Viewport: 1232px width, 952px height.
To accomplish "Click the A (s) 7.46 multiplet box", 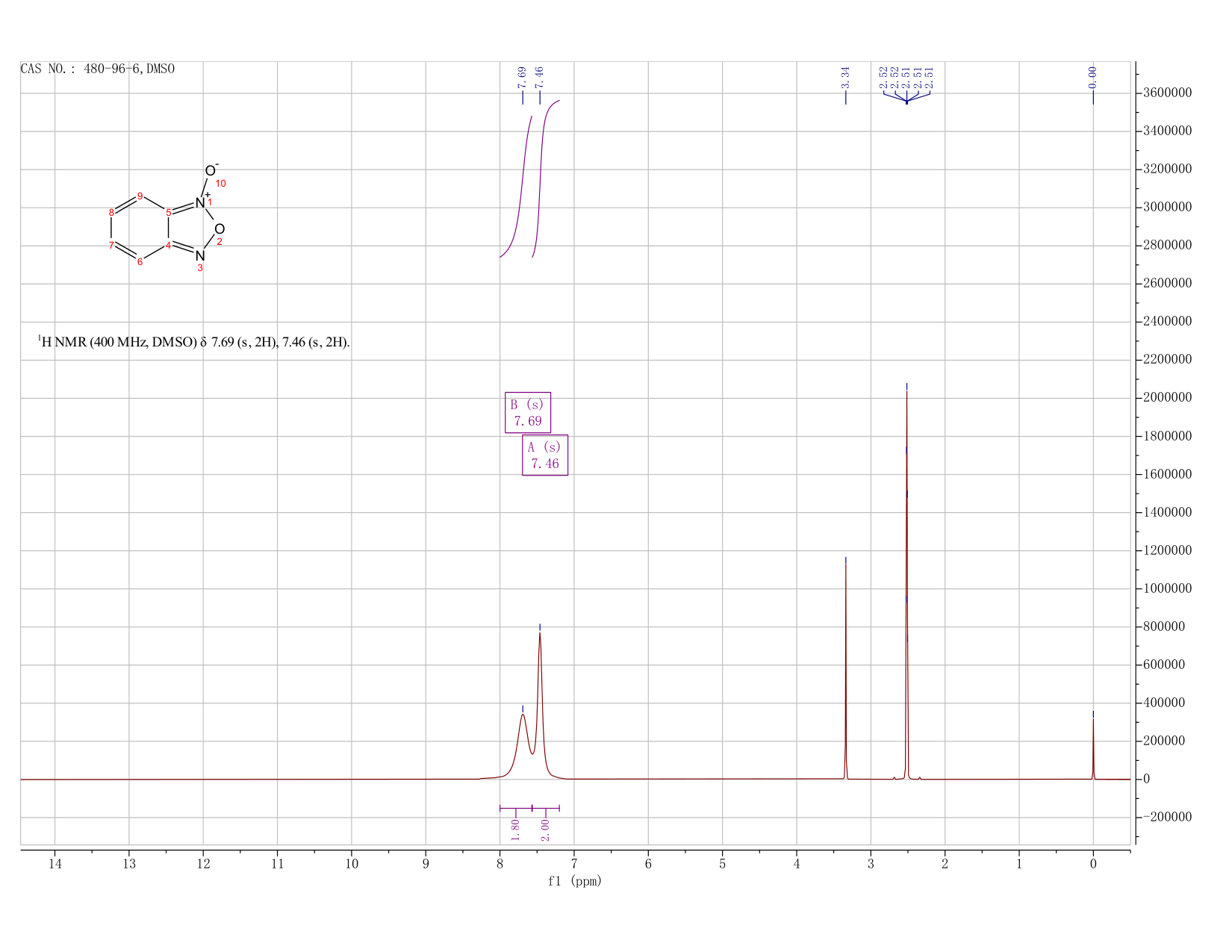I will click(545, 455).
